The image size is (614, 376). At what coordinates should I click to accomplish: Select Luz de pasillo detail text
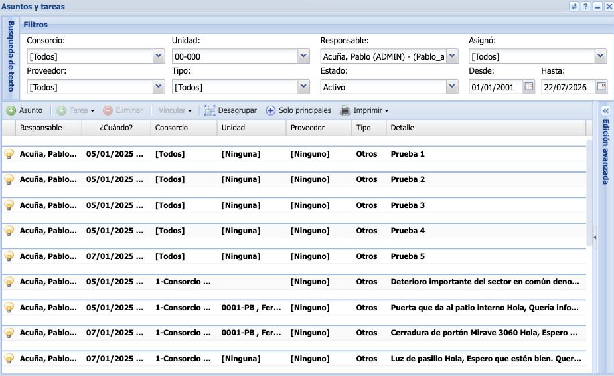[x=486, y=358]
